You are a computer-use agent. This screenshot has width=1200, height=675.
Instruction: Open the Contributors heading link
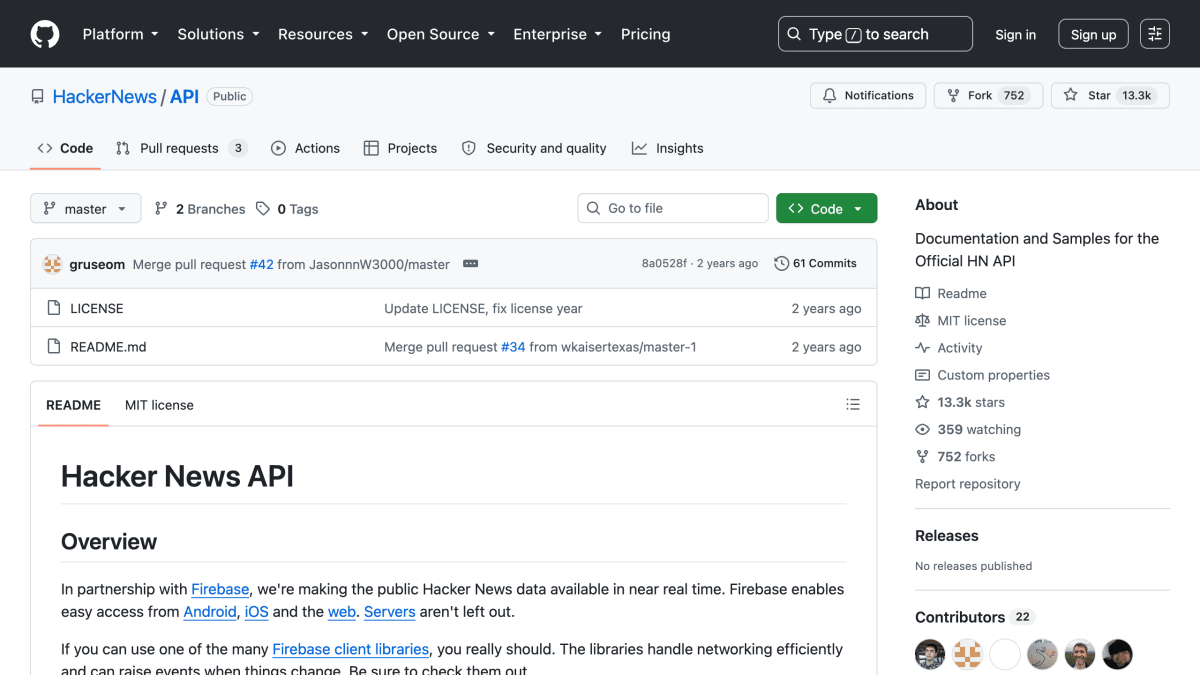pos(973,617)
